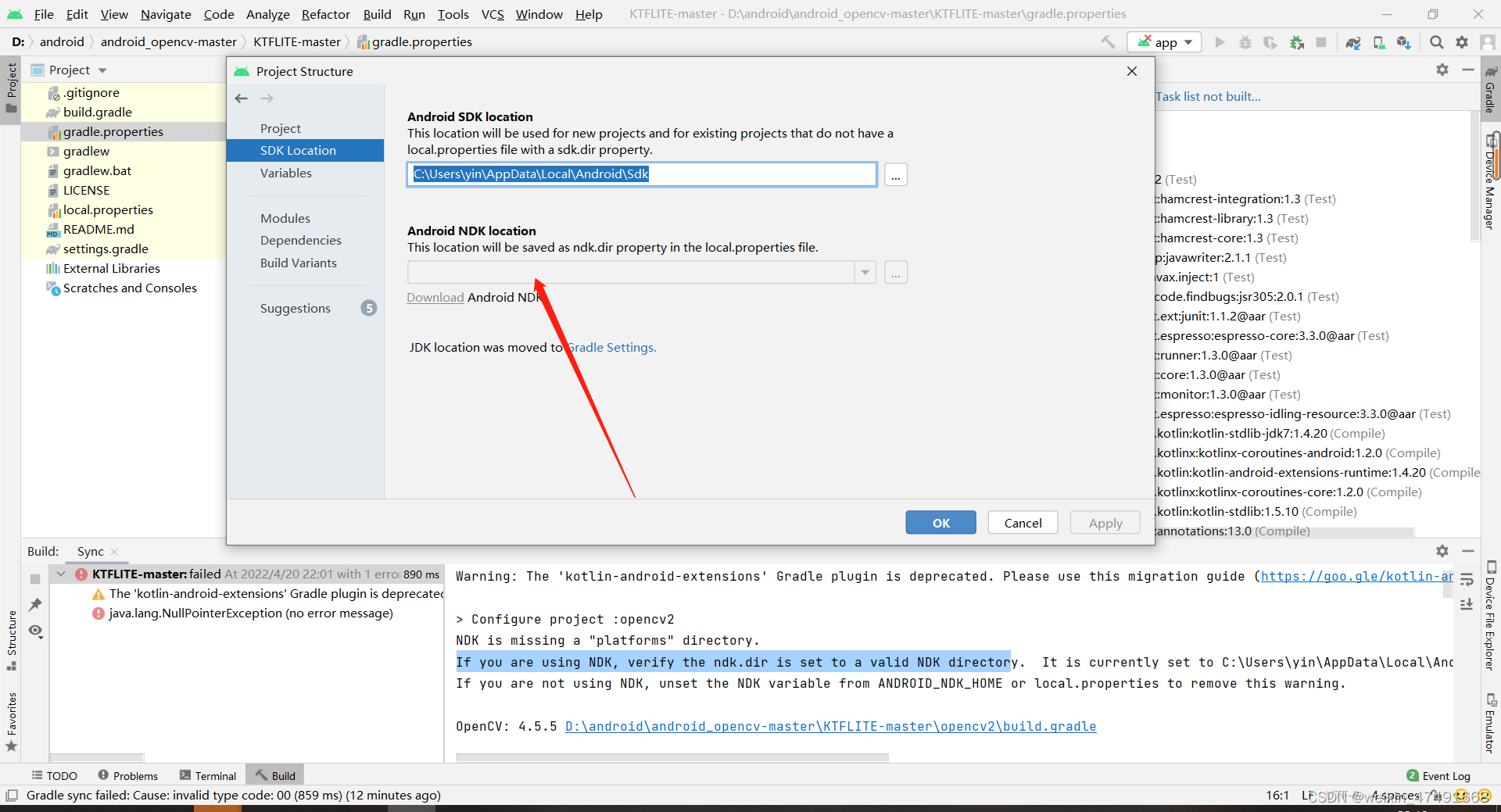Image resolution: width=1501 pixels, height=812 pixels.
Task: Open the Emulator side tab
Action: pos(1490,723)
